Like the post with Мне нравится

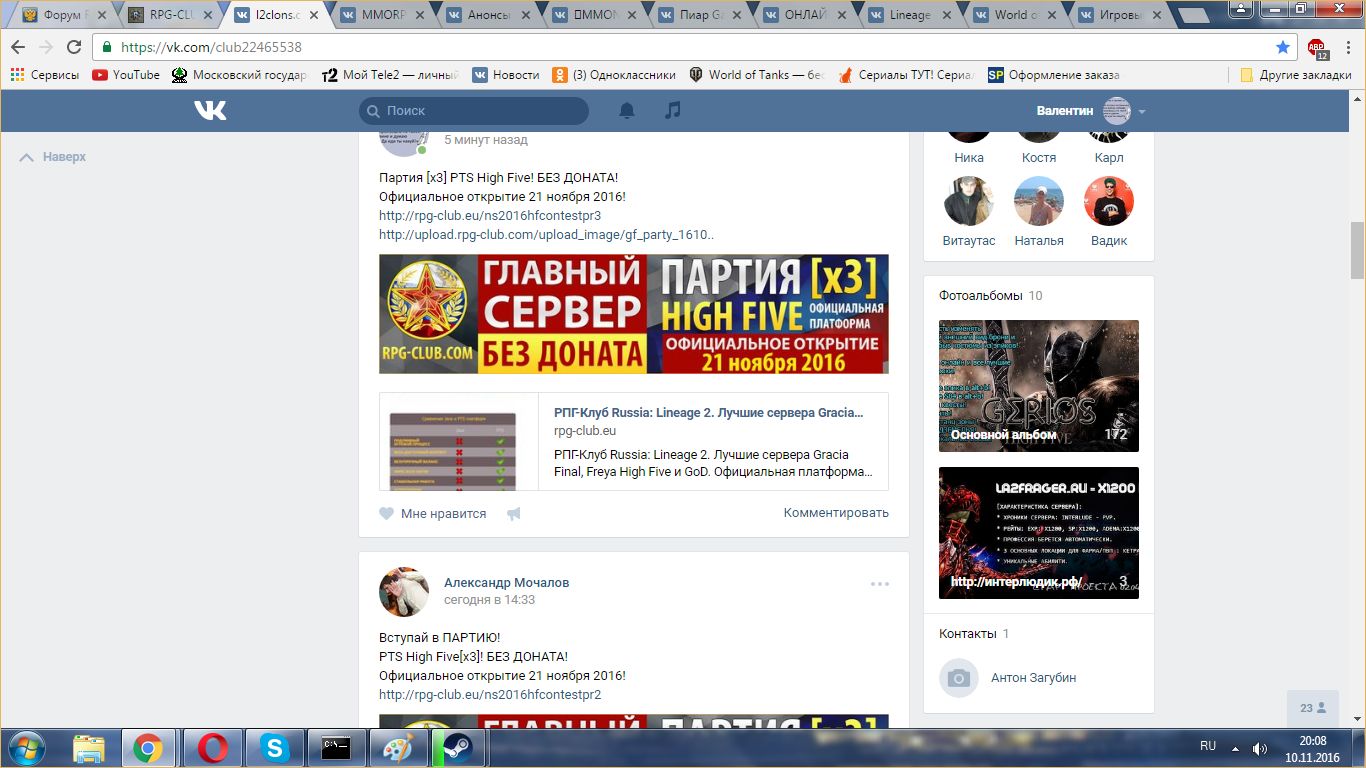point(433,514)
